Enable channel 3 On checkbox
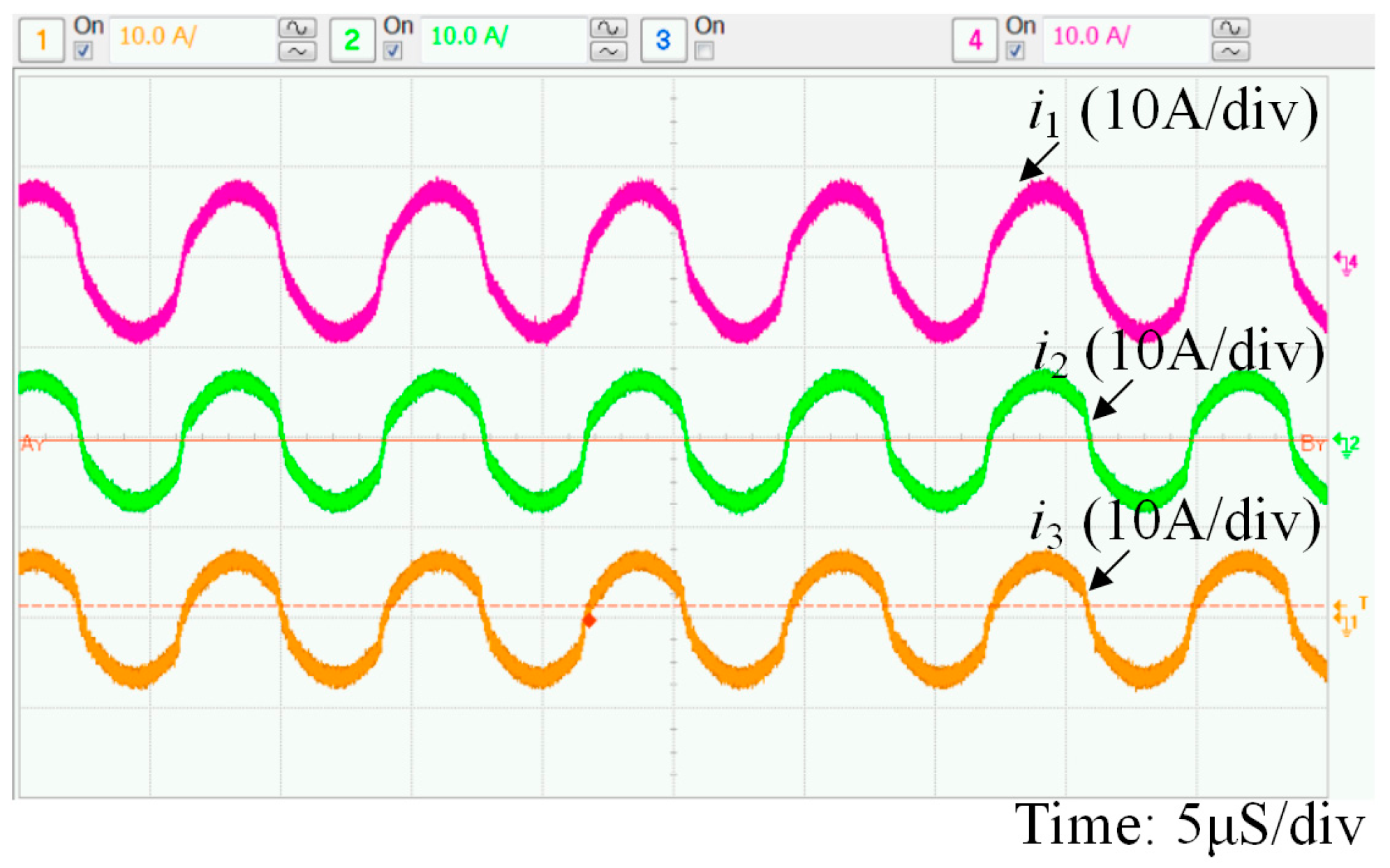 (704, 51)
